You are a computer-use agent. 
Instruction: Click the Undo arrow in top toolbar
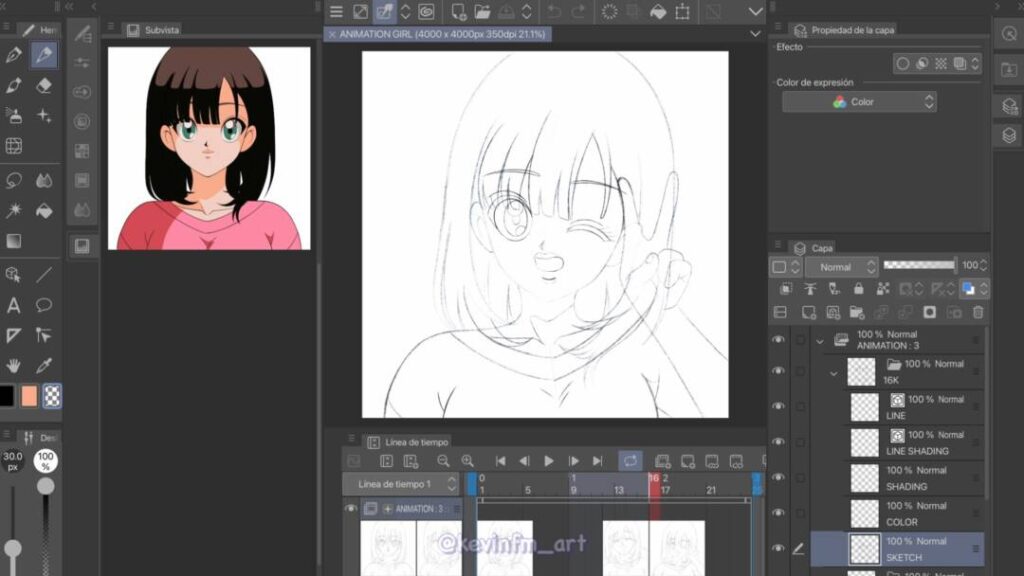pos(554,12)
